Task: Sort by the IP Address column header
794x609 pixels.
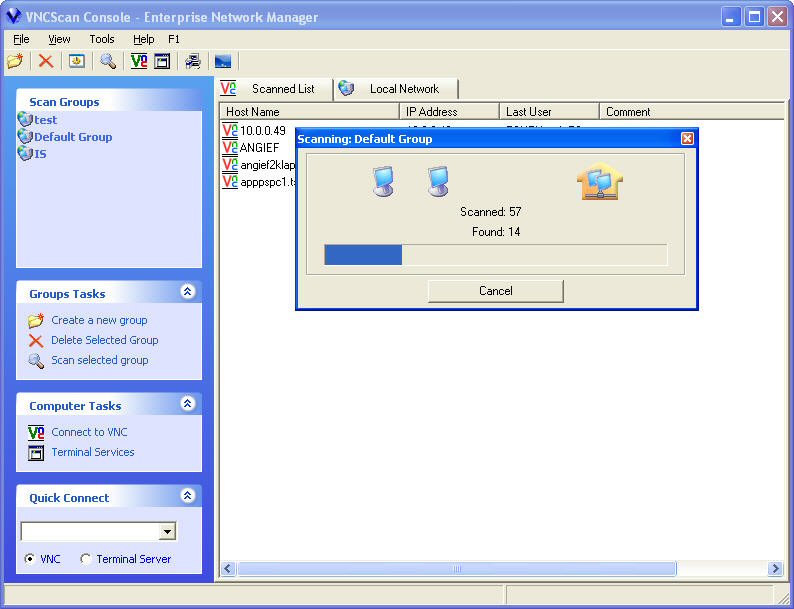Action: coord(450,111)
